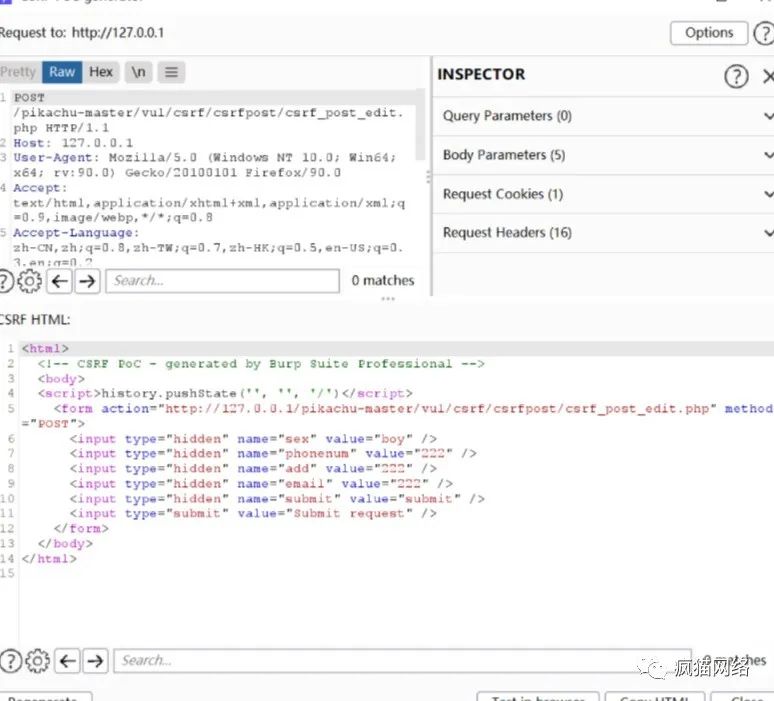Click the 'Submit request' input line
The height and width of the screenshot is (701, 774).
point(253,514)
